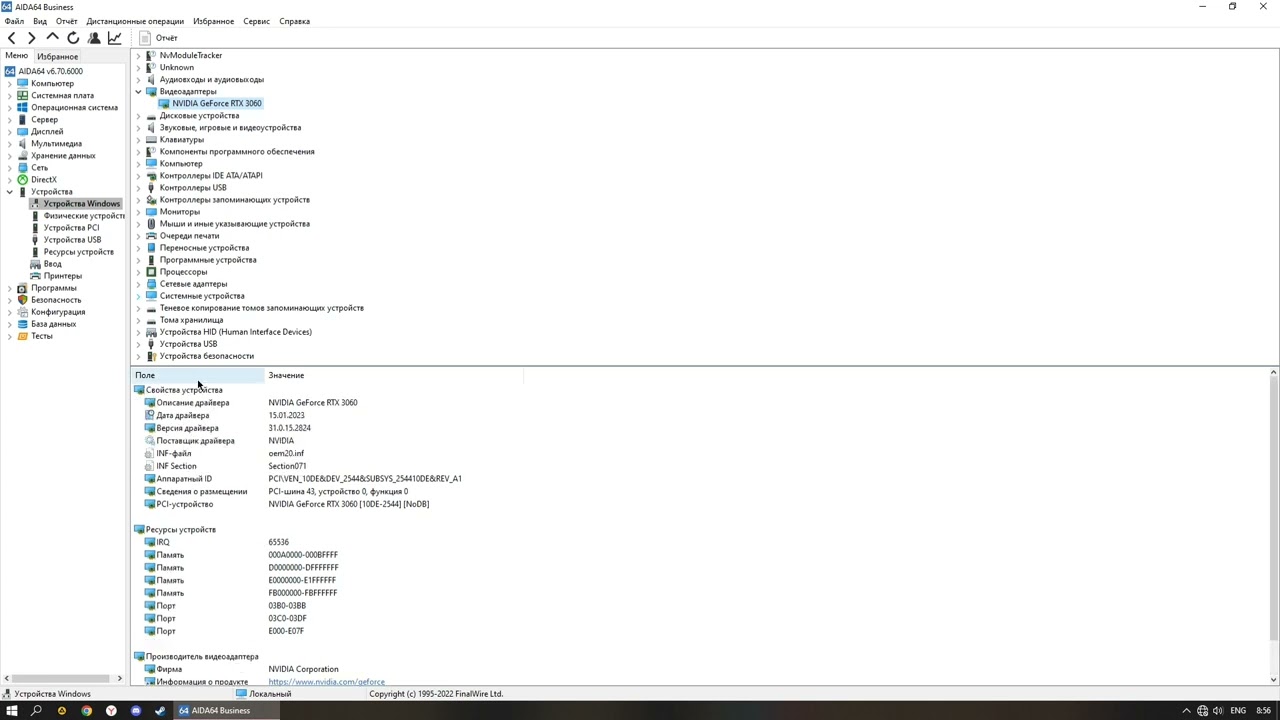Switch to the Меню sidebar tab

[x=16, y=56]
